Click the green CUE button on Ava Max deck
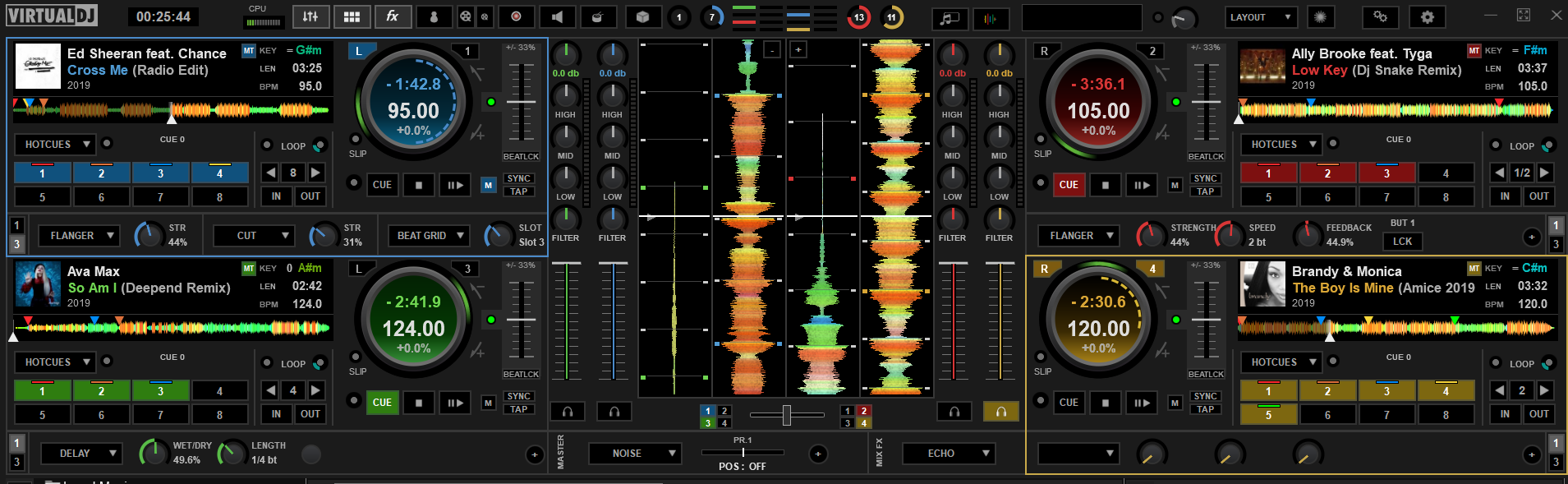1568x484 pixels. pyautogui.click(x=382, y=403)
